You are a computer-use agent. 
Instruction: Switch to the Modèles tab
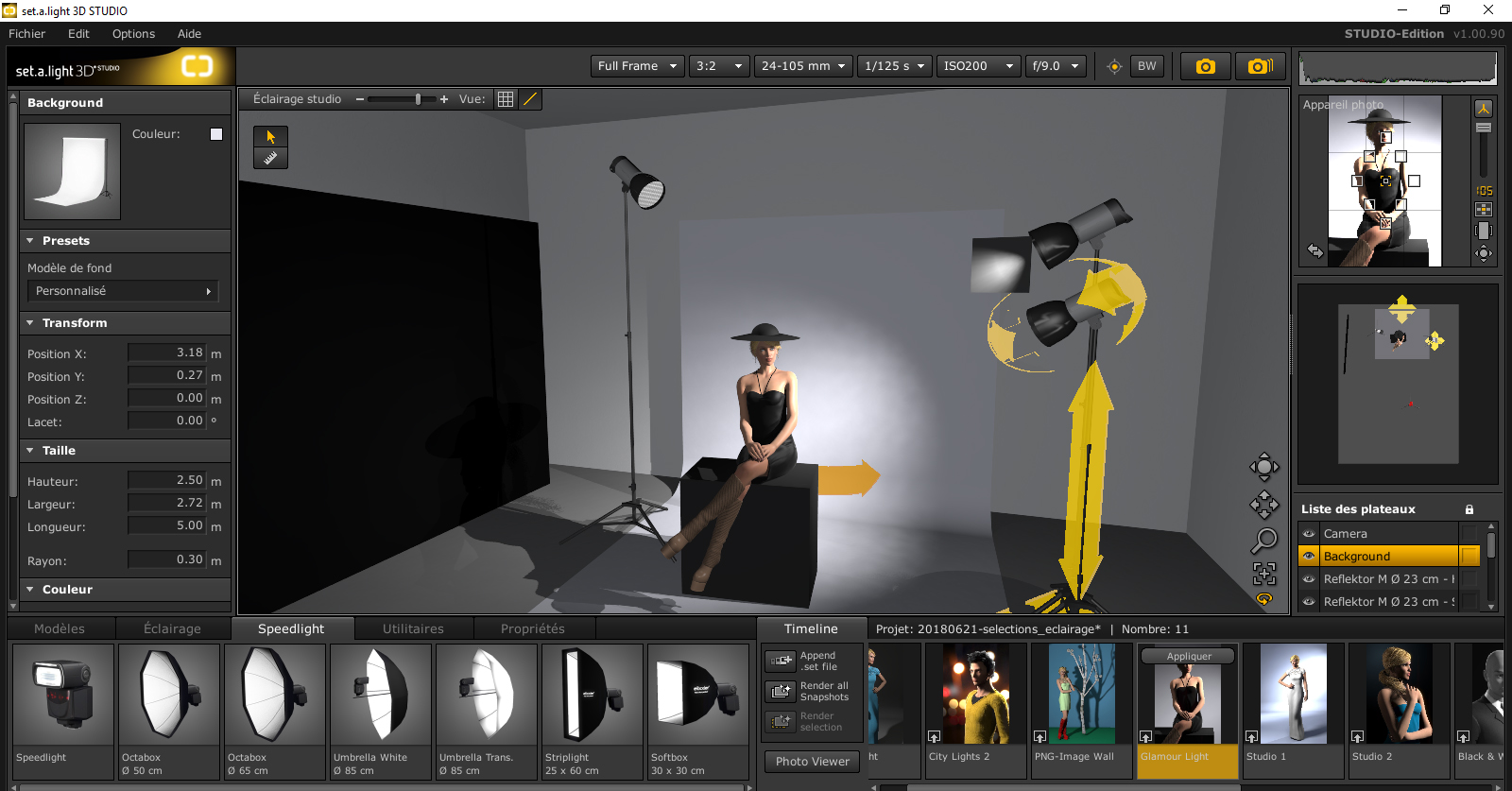[x=60, y=628]
